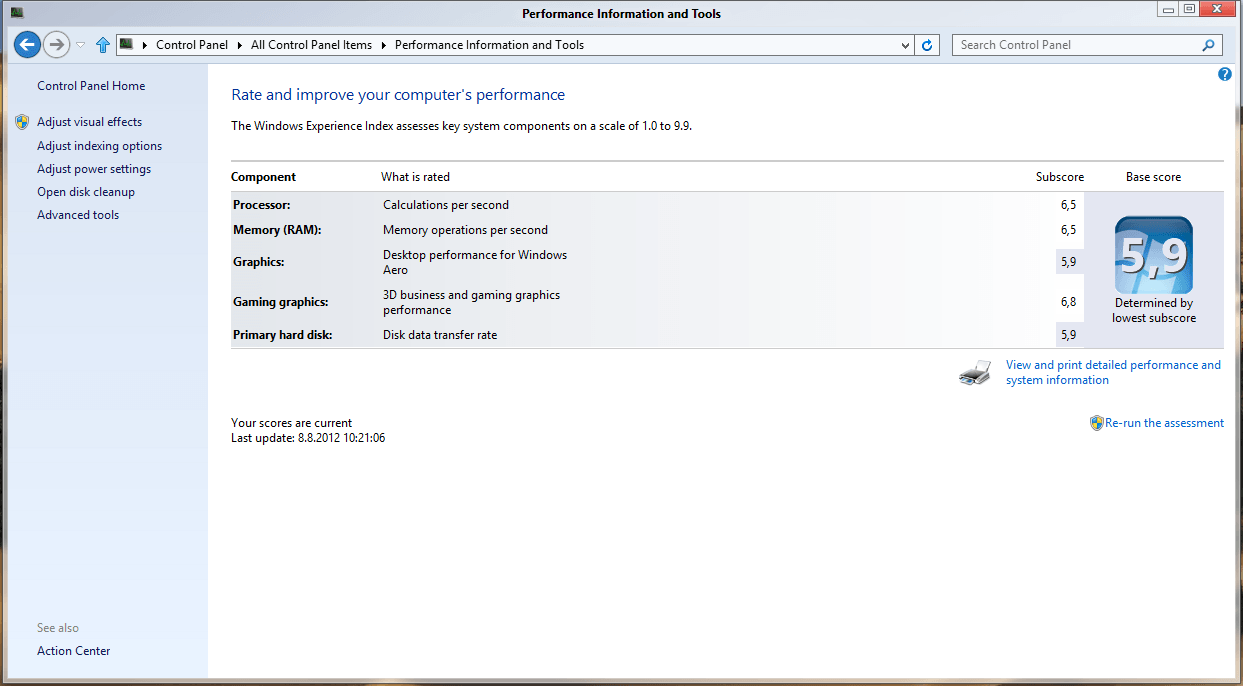1243x686 pixels.
Task: Expand arrow after All Control Panel Items
Action: click(x=383, y=45)
